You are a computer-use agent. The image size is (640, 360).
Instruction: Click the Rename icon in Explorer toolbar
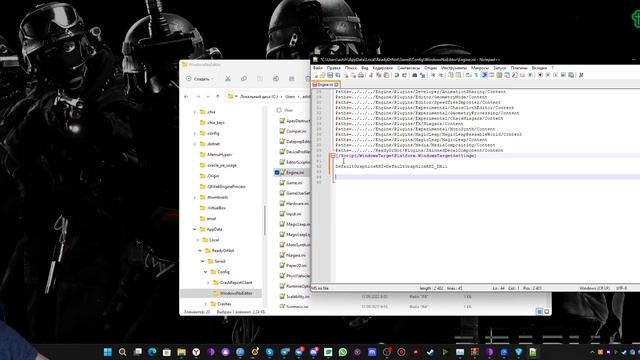276,78
